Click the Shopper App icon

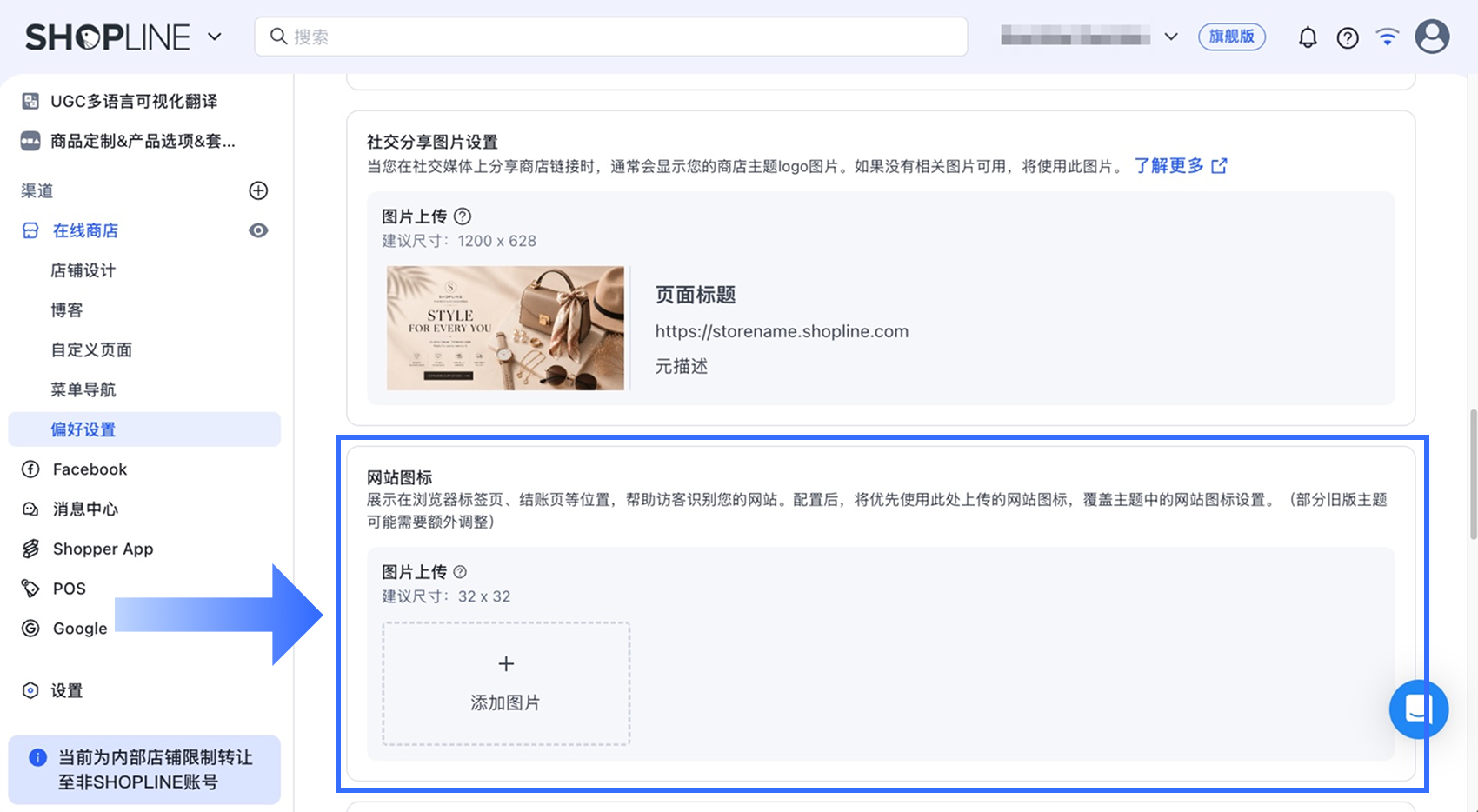tap(30, 549)
